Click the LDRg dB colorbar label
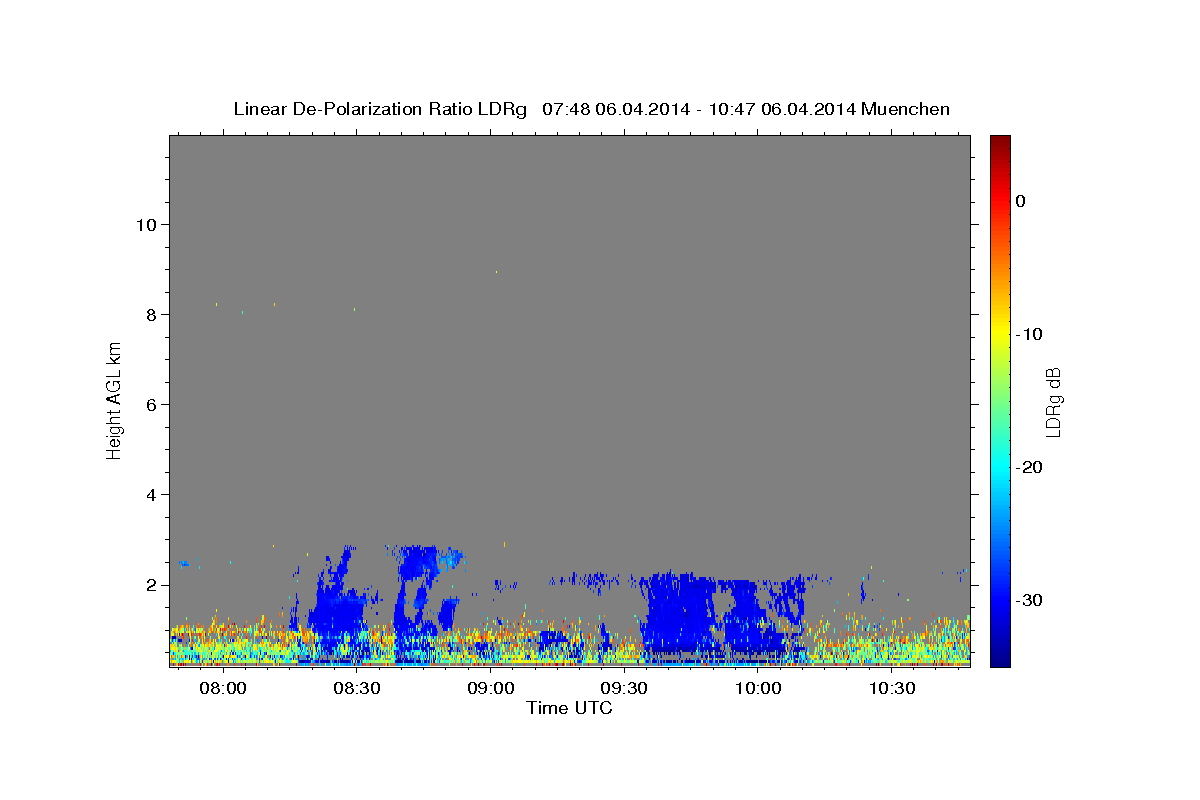The width and height of the screenshot is (1200, 800). pyautogui.click(x=1053, y=401)
